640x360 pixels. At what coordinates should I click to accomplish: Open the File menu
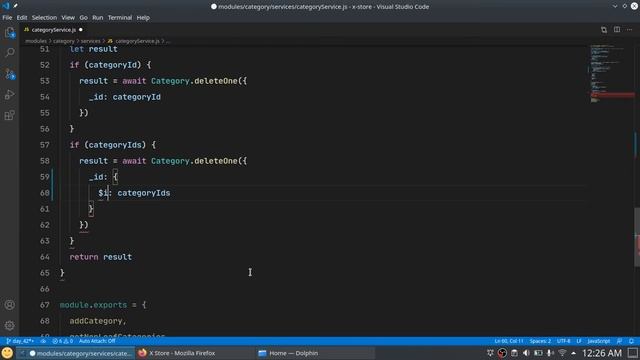coord(7,18)
